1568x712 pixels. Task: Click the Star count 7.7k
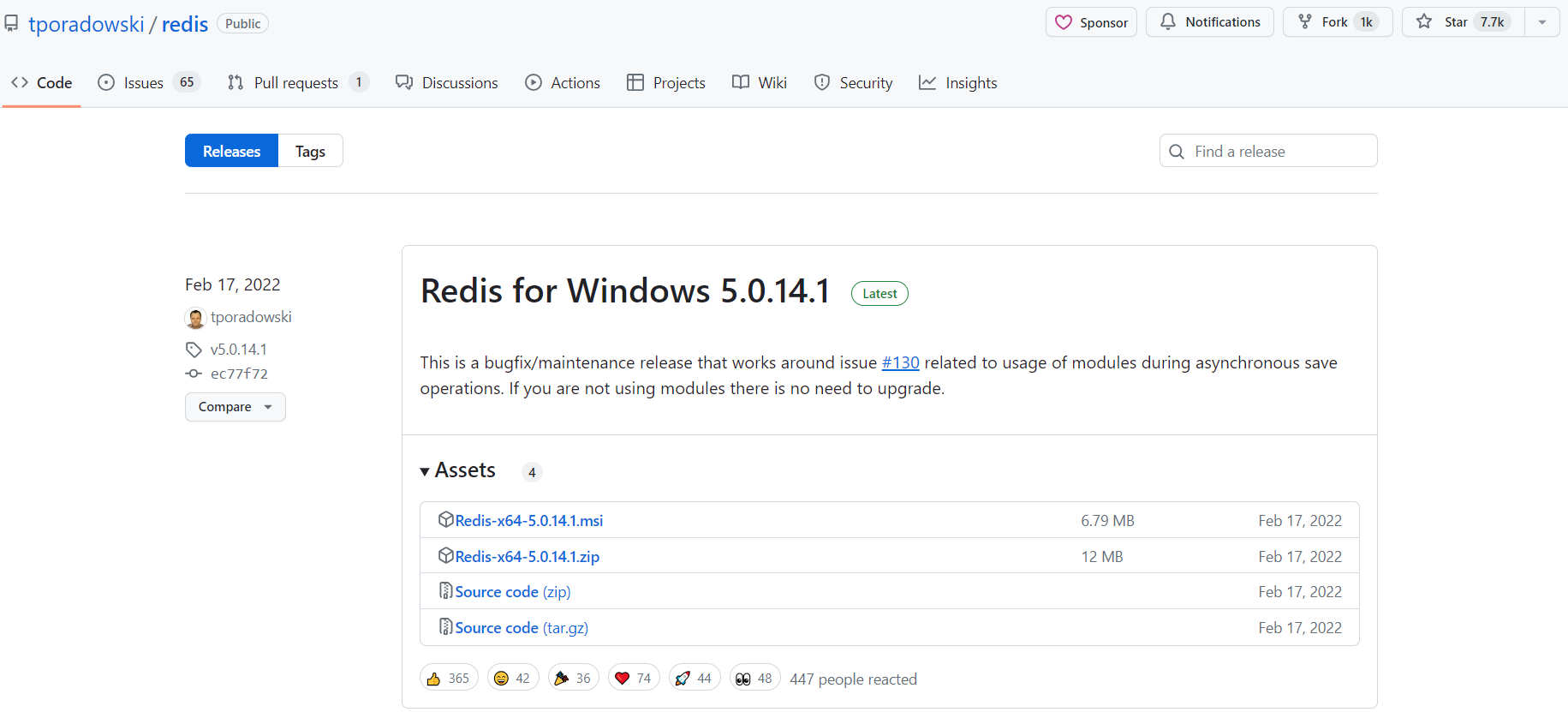pyautogui.click(x=1493, y=22)
